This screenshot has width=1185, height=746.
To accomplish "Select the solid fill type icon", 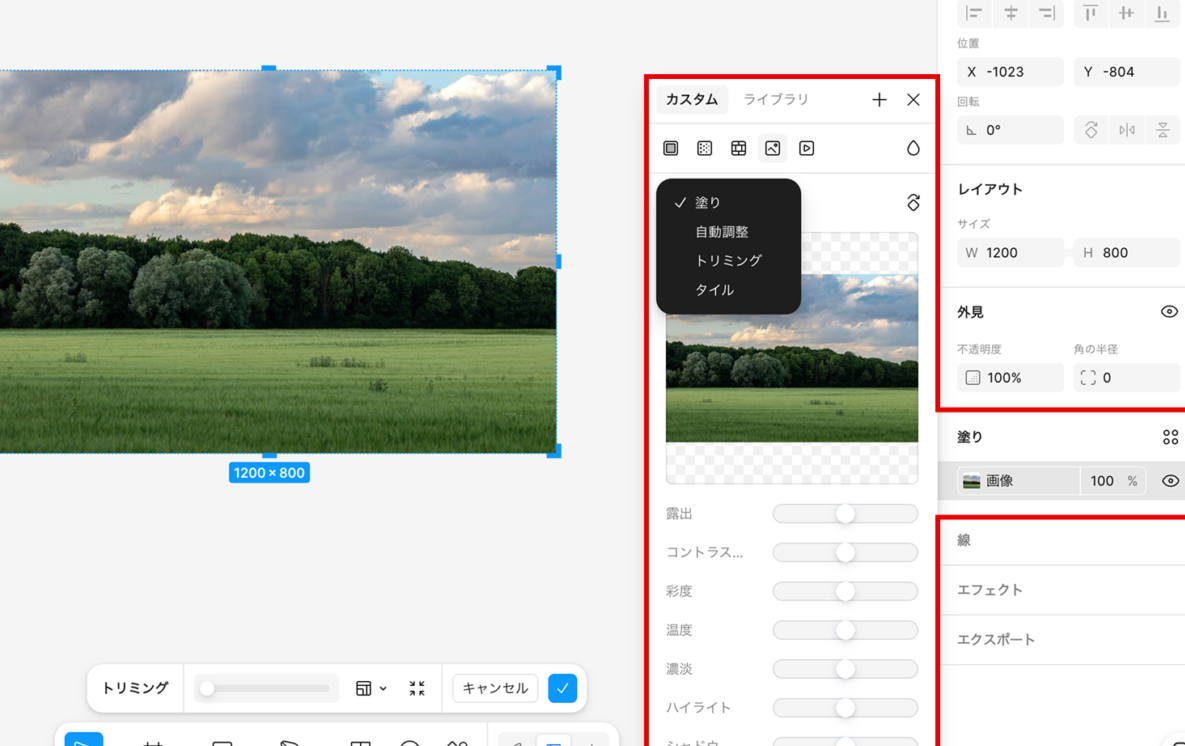I will (x=671, y=148).
